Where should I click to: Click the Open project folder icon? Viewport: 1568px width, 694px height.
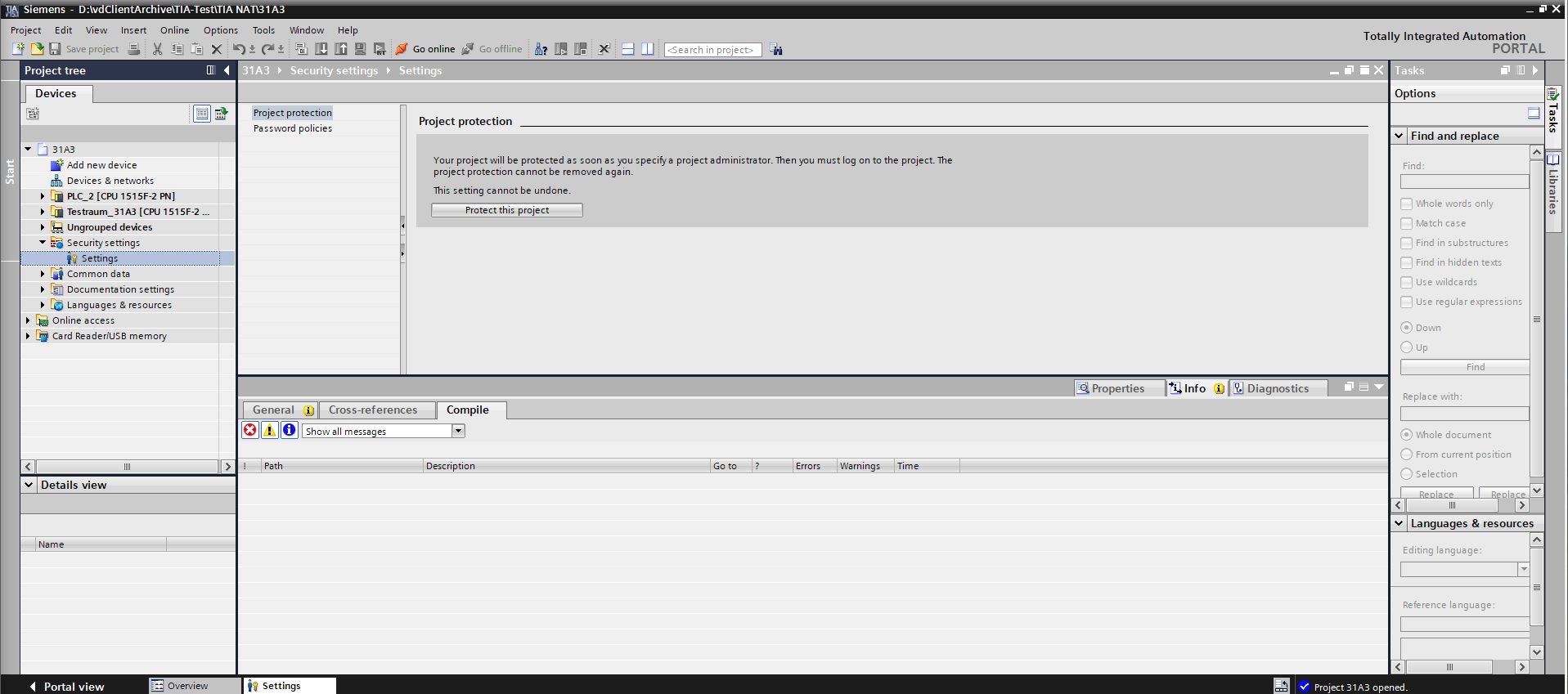pos(37,49)
